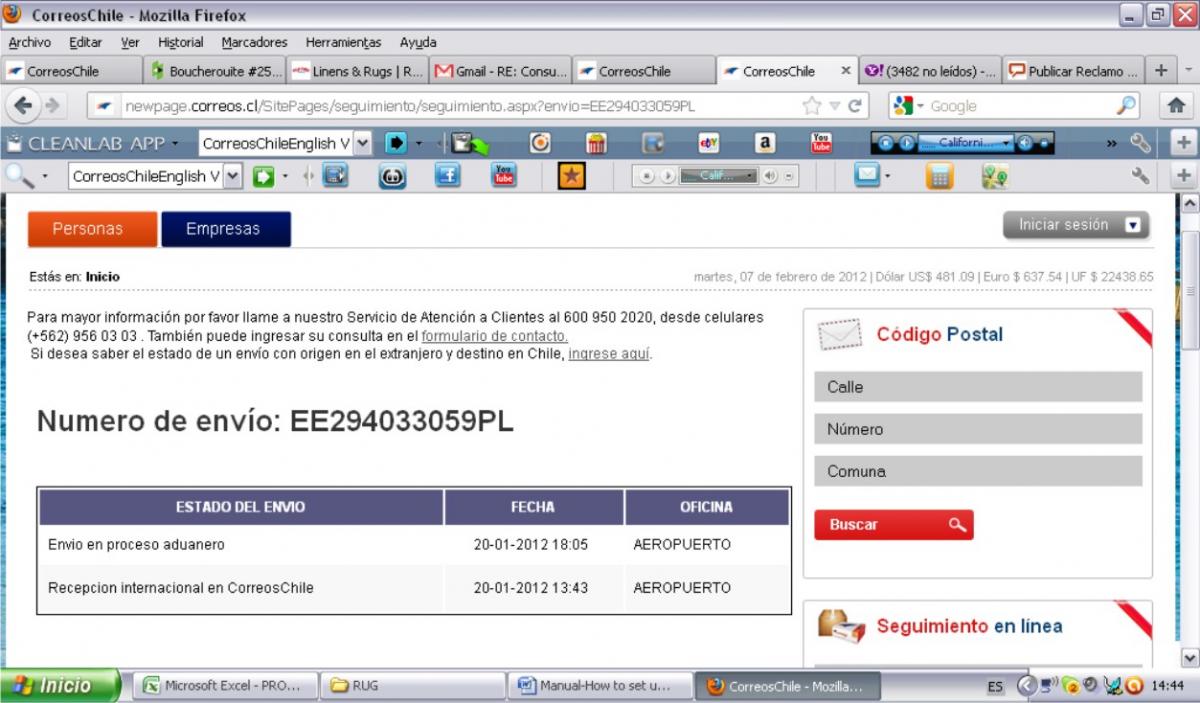Click the Windows Inicio start button

click(60, 686)
